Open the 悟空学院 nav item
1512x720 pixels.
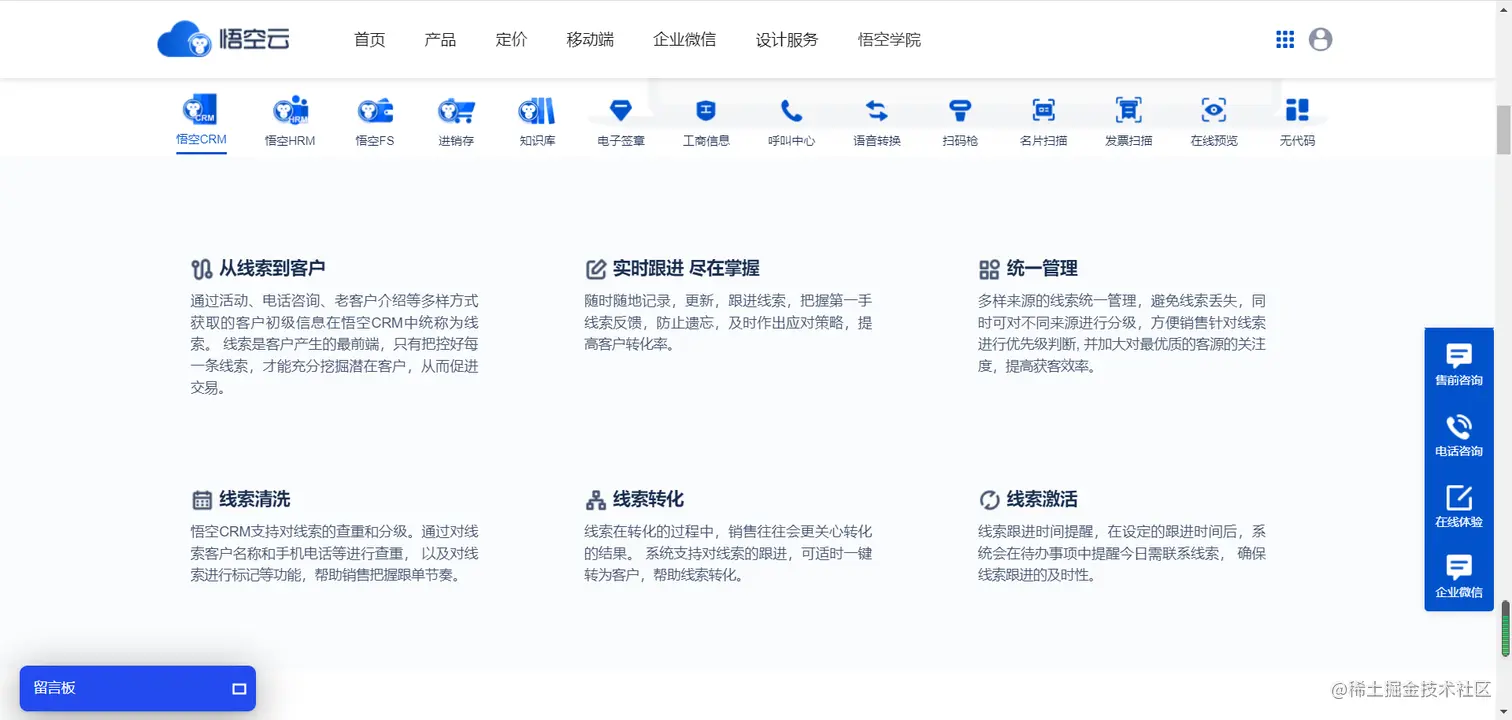(889, 40)
